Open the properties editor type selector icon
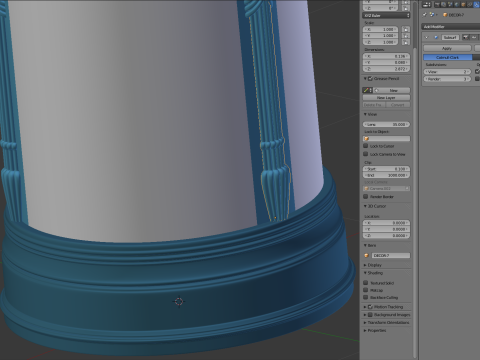Viewport: 480px width, 360px height. (x=427, y=5)
